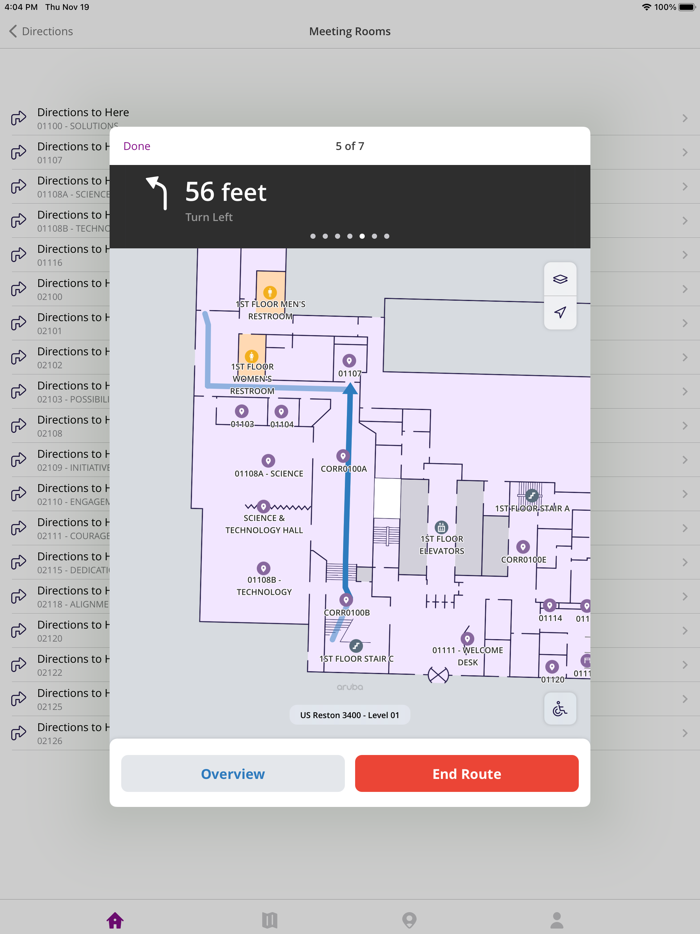Select the accessibility wheelchair icon on map
Screen dimensions: 700x934
click(x=559, y=709)
